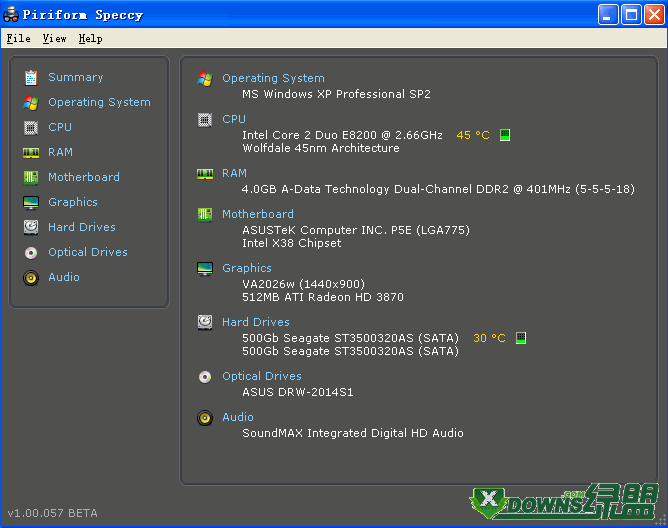This screenshot has height=528, width=668.
Task: Click the green hard drive temperature indicator
Action: tap(521, 338)
